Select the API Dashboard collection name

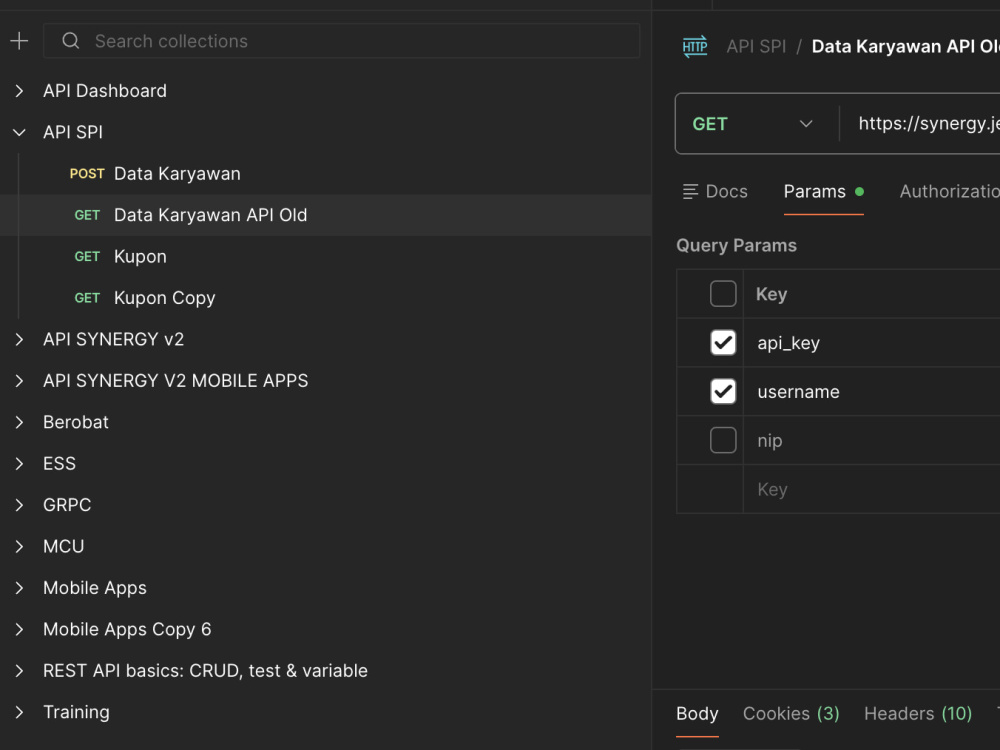coord(105,91)
